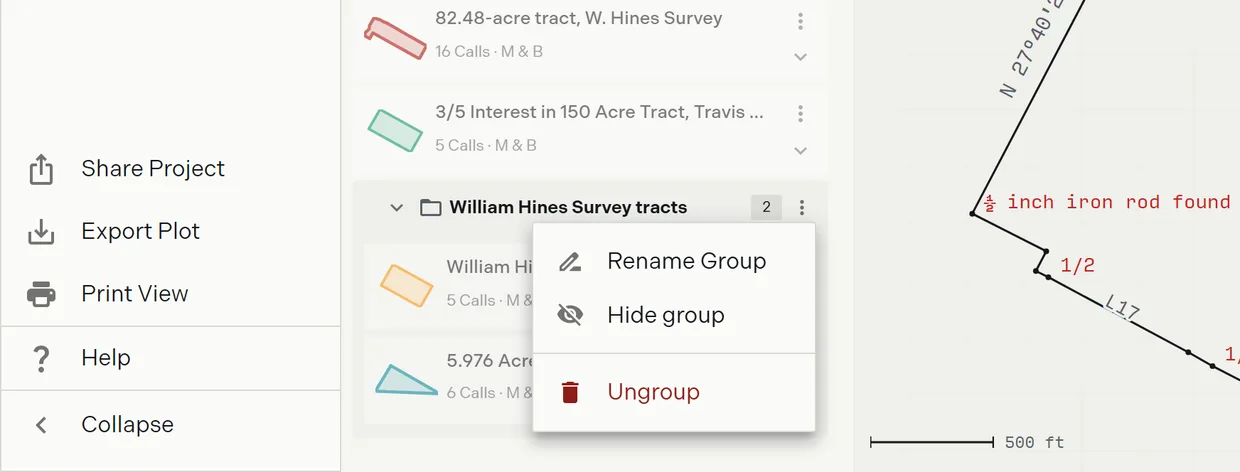Click the green 150 Acre Tract shape thumbnail
This screenshot has width=1240, height=472.
(394, 130)
